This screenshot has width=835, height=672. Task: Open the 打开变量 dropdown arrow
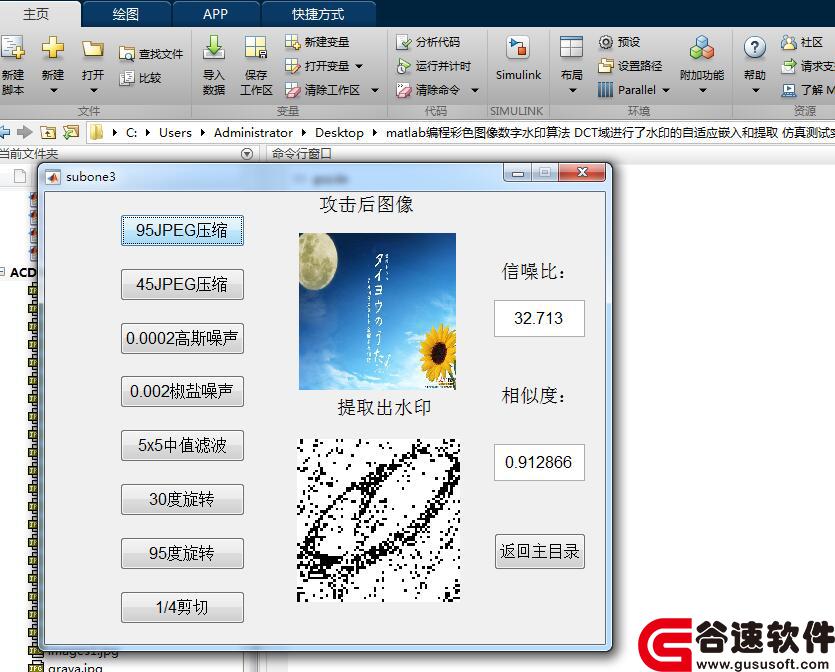[x=359, y=66]
